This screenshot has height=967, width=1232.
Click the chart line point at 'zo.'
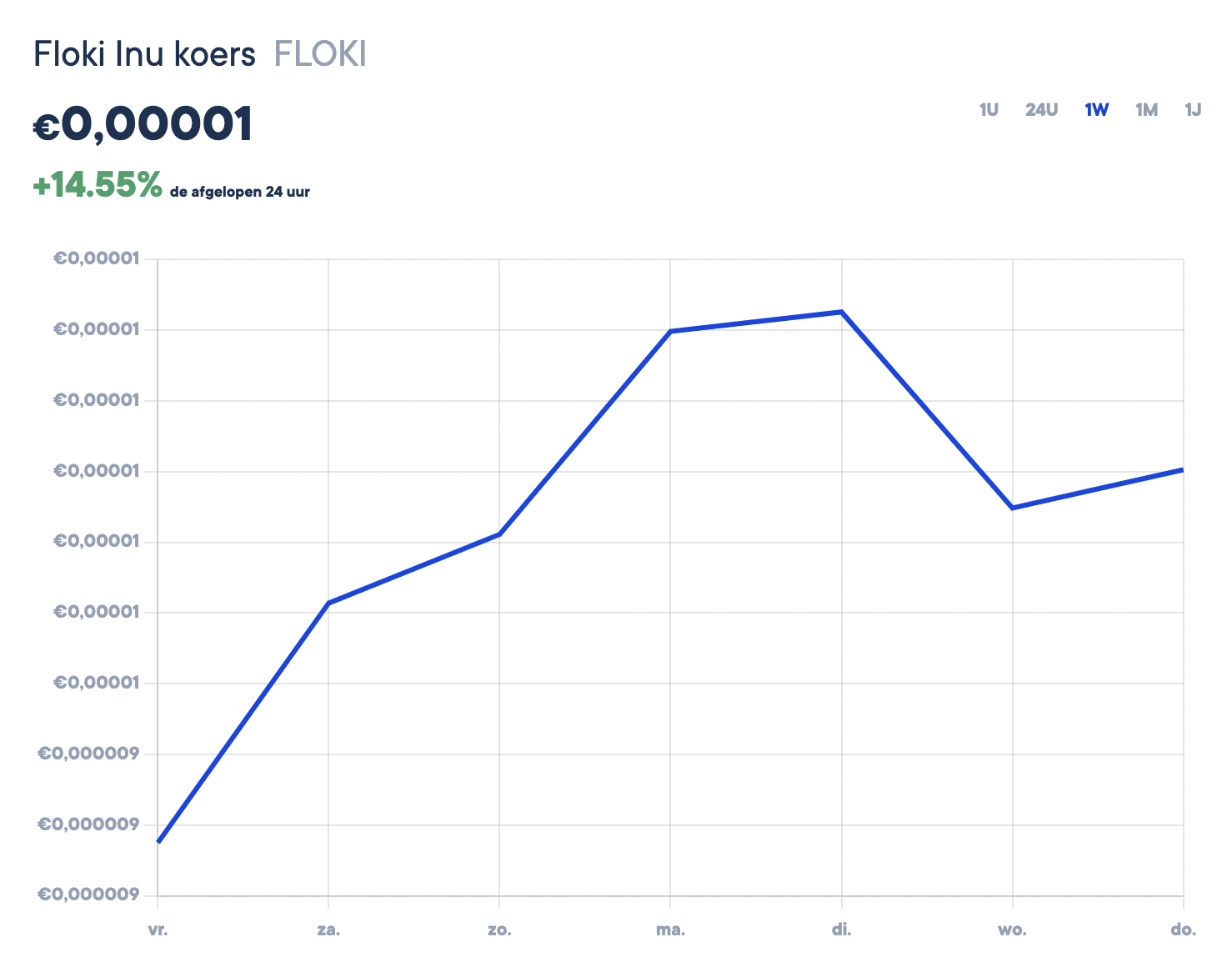pos(499,534)
